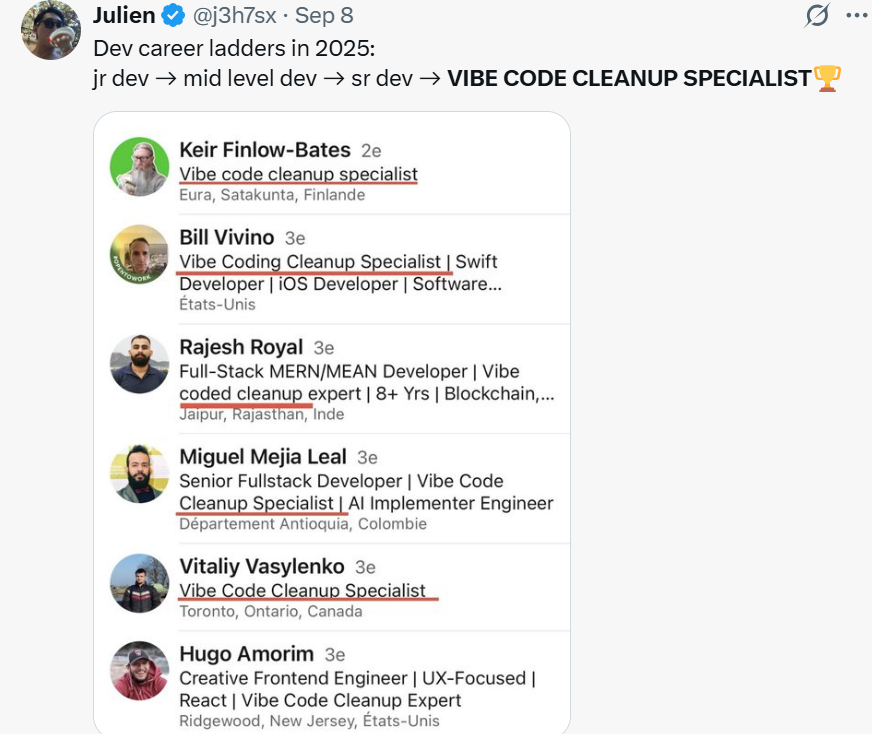Click Rajesh Royal's profile photo
This screenshot has height=734, width=872.
(139, 364)
